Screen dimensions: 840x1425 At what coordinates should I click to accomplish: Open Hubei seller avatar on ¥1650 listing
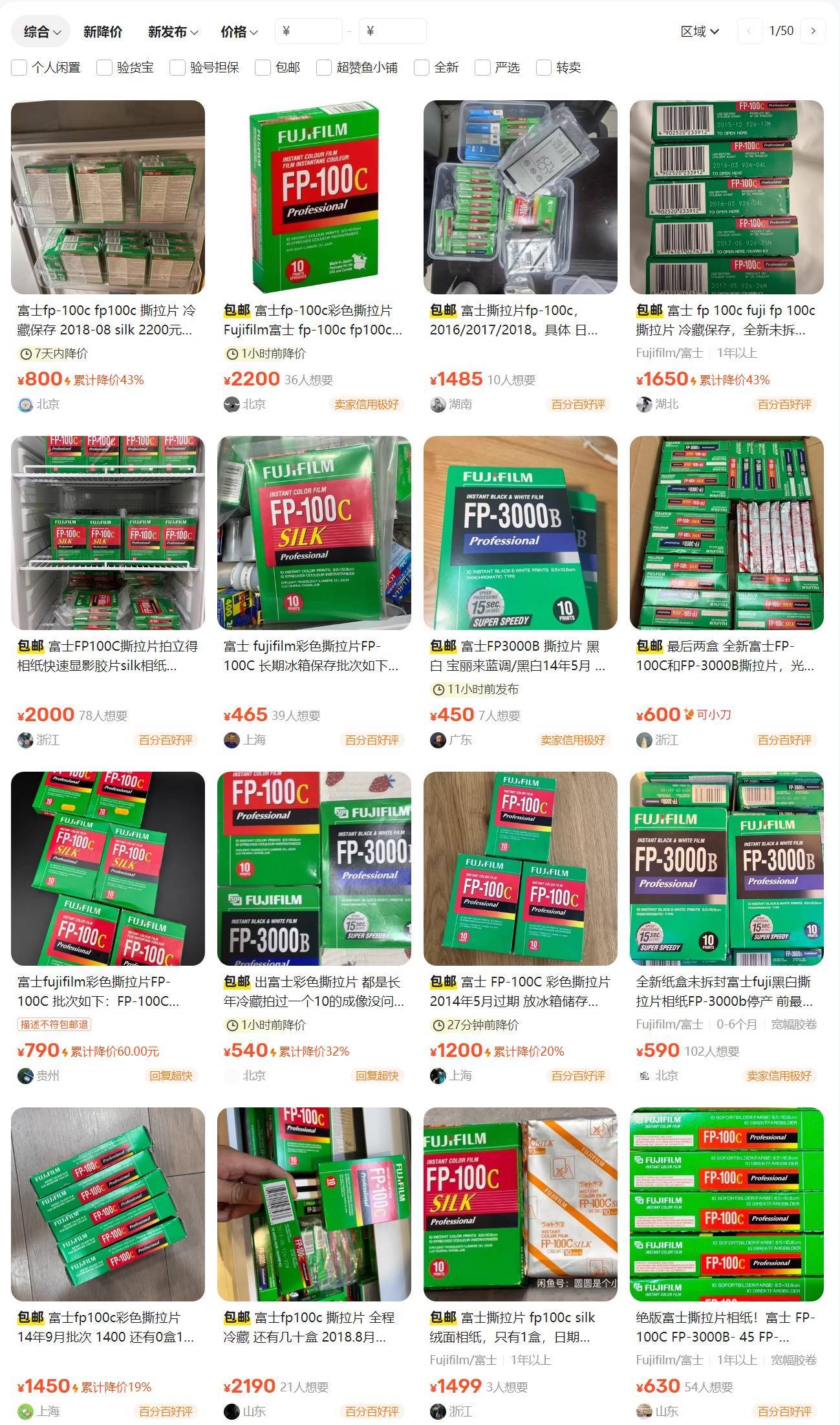[644, 404]
